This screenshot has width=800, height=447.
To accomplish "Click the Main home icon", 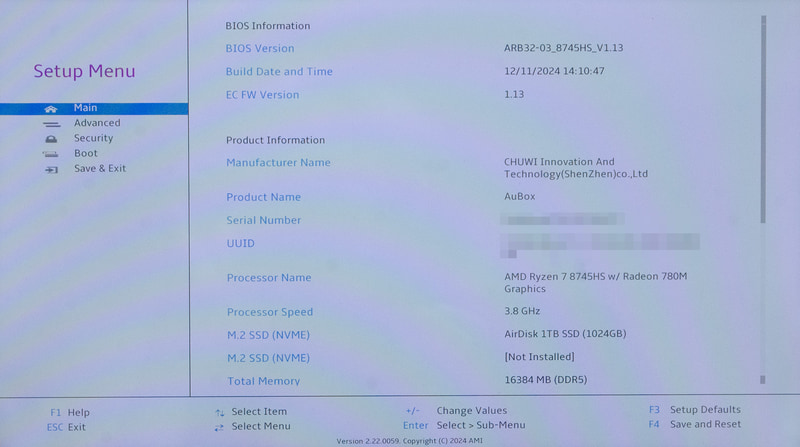I will click(x=51, y=109).
